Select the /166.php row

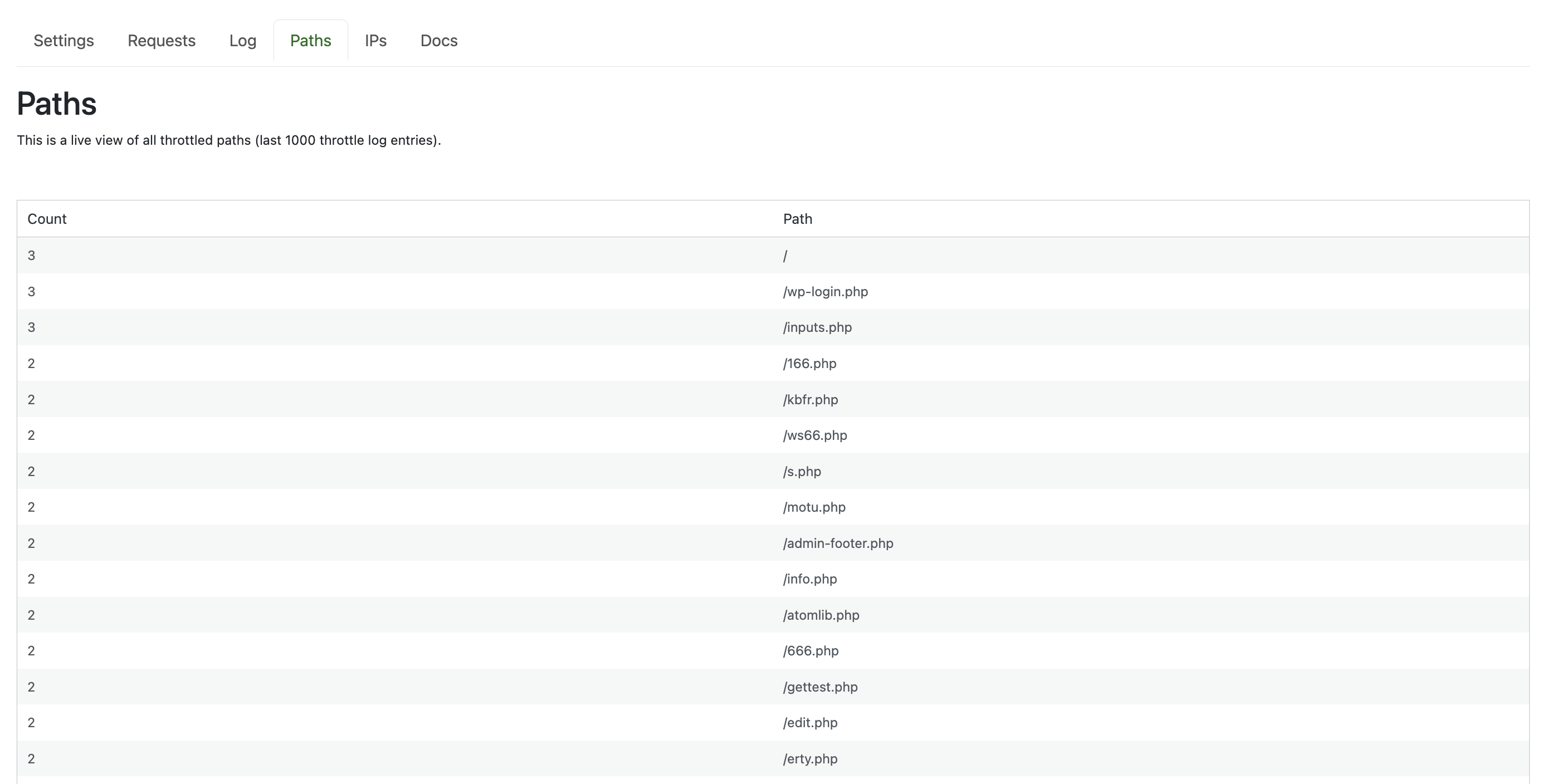809,363
